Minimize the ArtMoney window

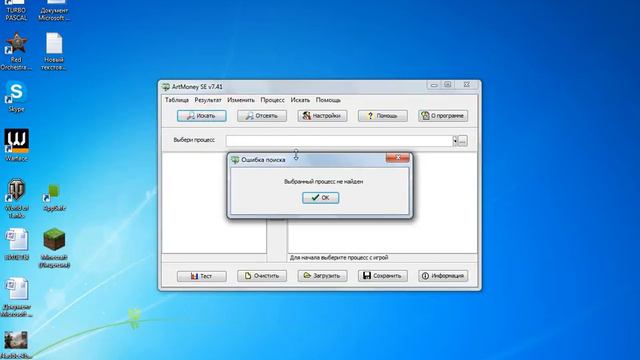(434, 85)
